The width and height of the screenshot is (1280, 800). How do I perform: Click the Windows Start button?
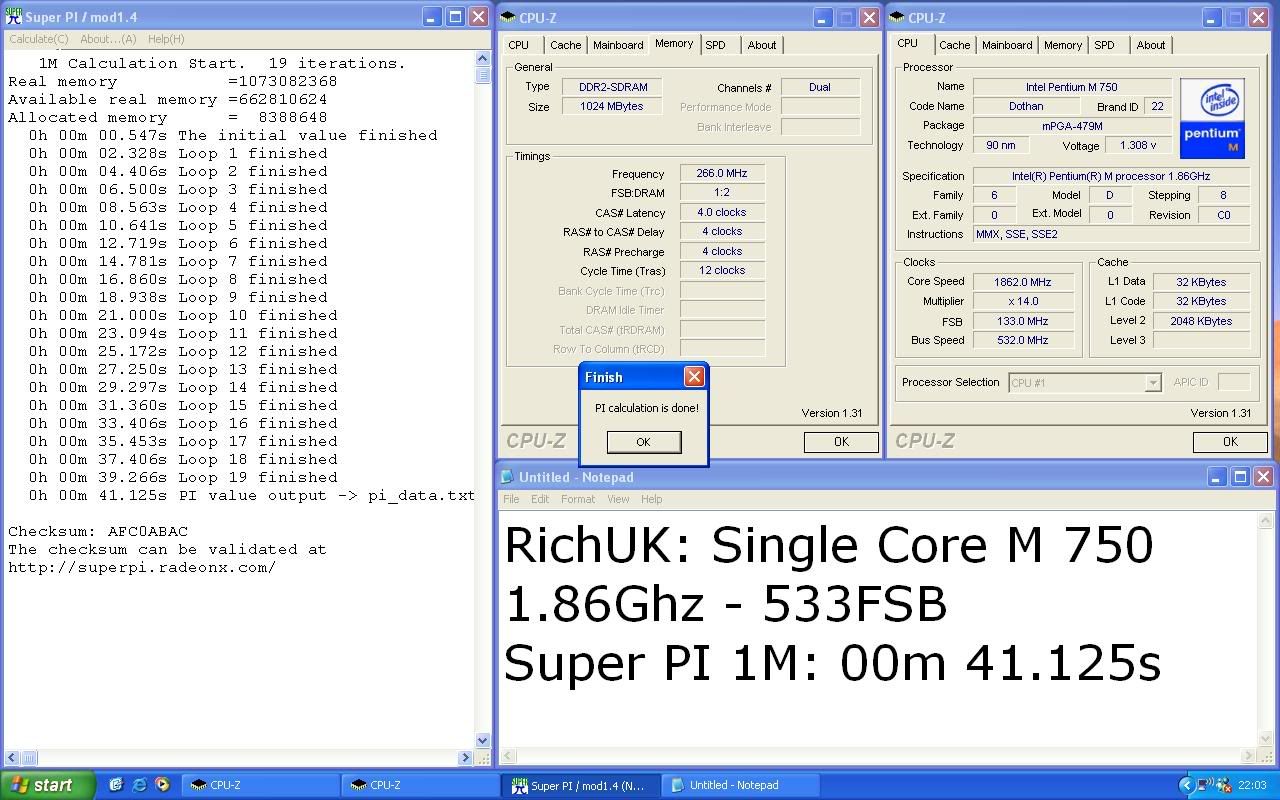48,785
